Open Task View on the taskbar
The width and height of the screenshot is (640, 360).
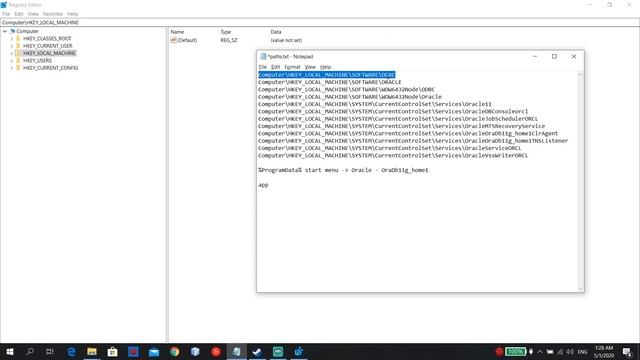(50, 351)
